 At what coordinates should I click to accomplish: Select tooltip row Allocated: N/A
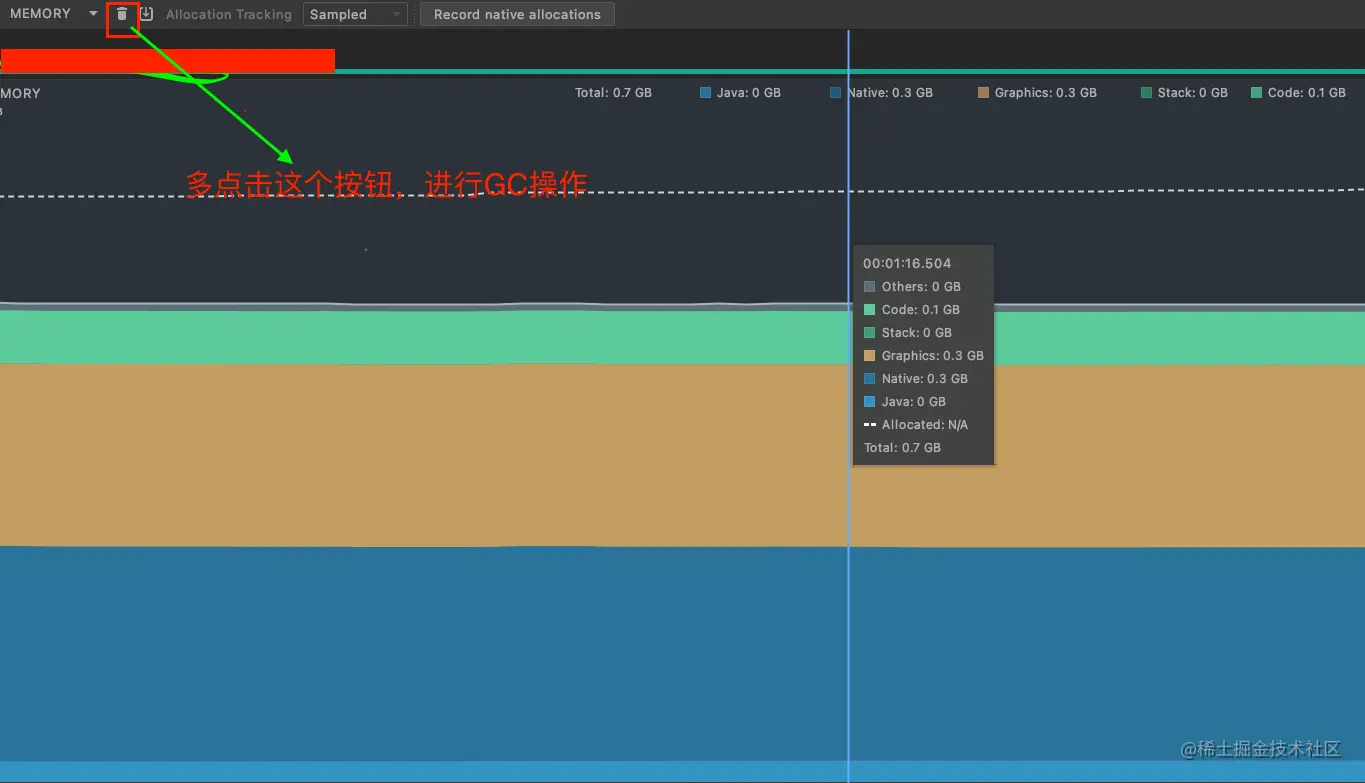tap(916, 424)
